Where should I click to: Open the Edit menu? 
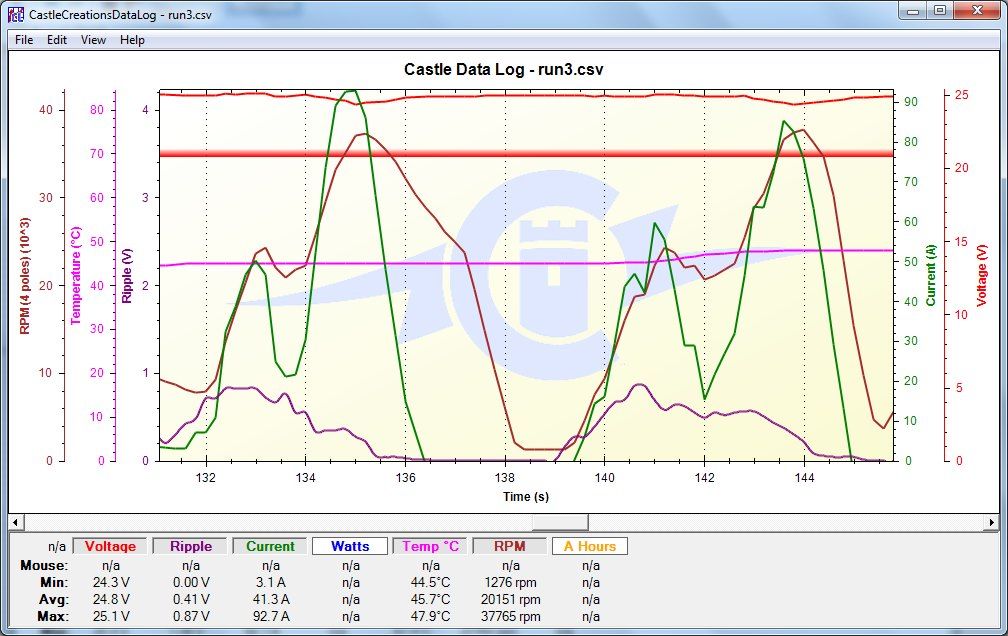57,40
